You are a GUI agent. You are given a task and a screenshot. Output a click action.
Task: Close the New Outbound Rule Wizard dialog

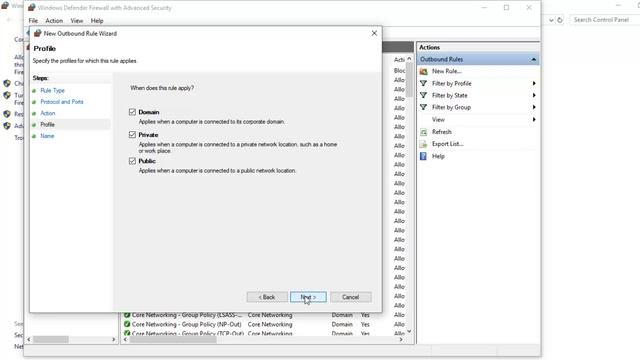(x=374, y=33)
